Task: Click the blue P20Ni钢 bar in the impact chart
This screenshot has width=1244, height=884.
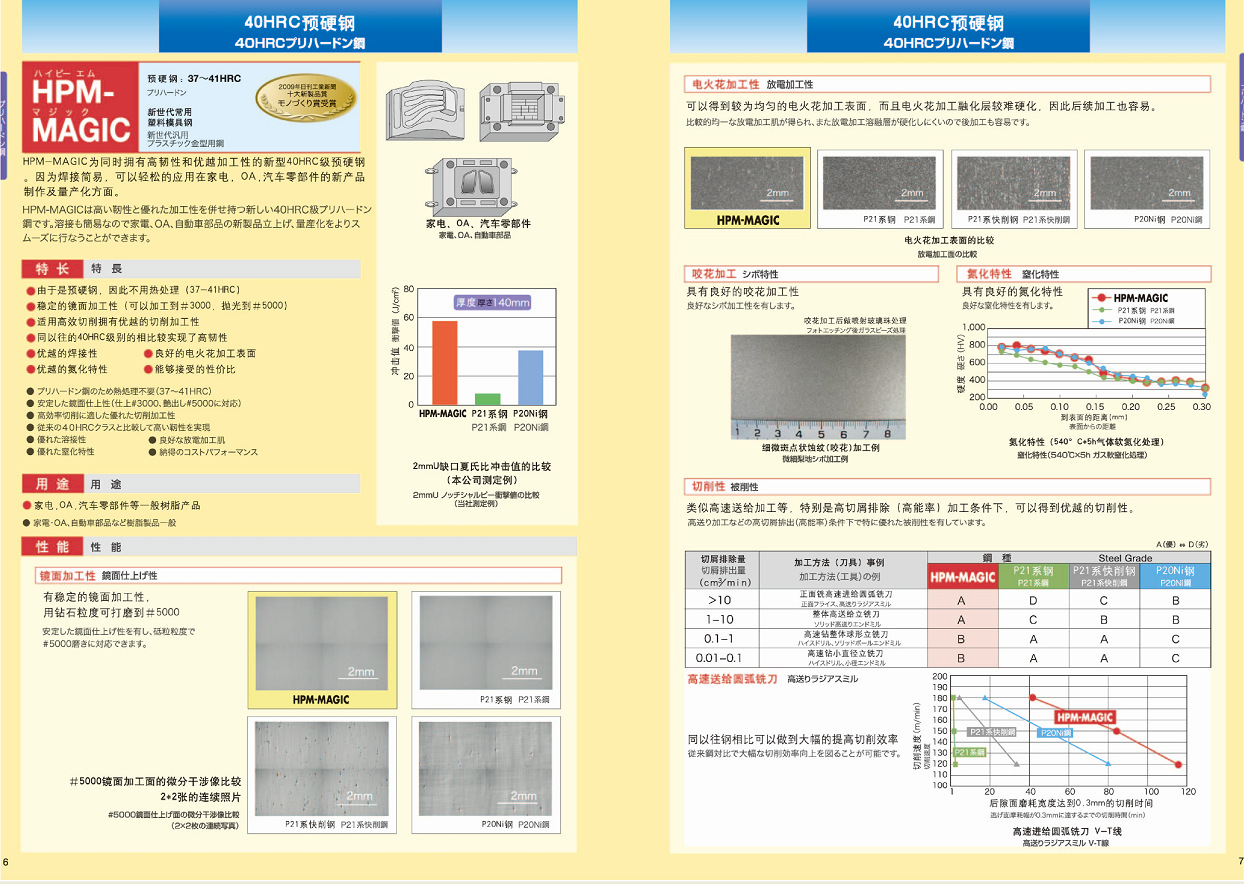Action: click(x=530, y=377)
